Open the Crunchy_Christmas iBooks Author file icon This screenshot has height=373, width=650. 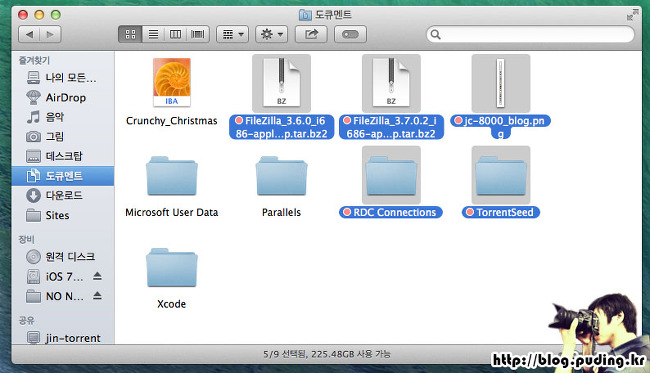[172, 82]
